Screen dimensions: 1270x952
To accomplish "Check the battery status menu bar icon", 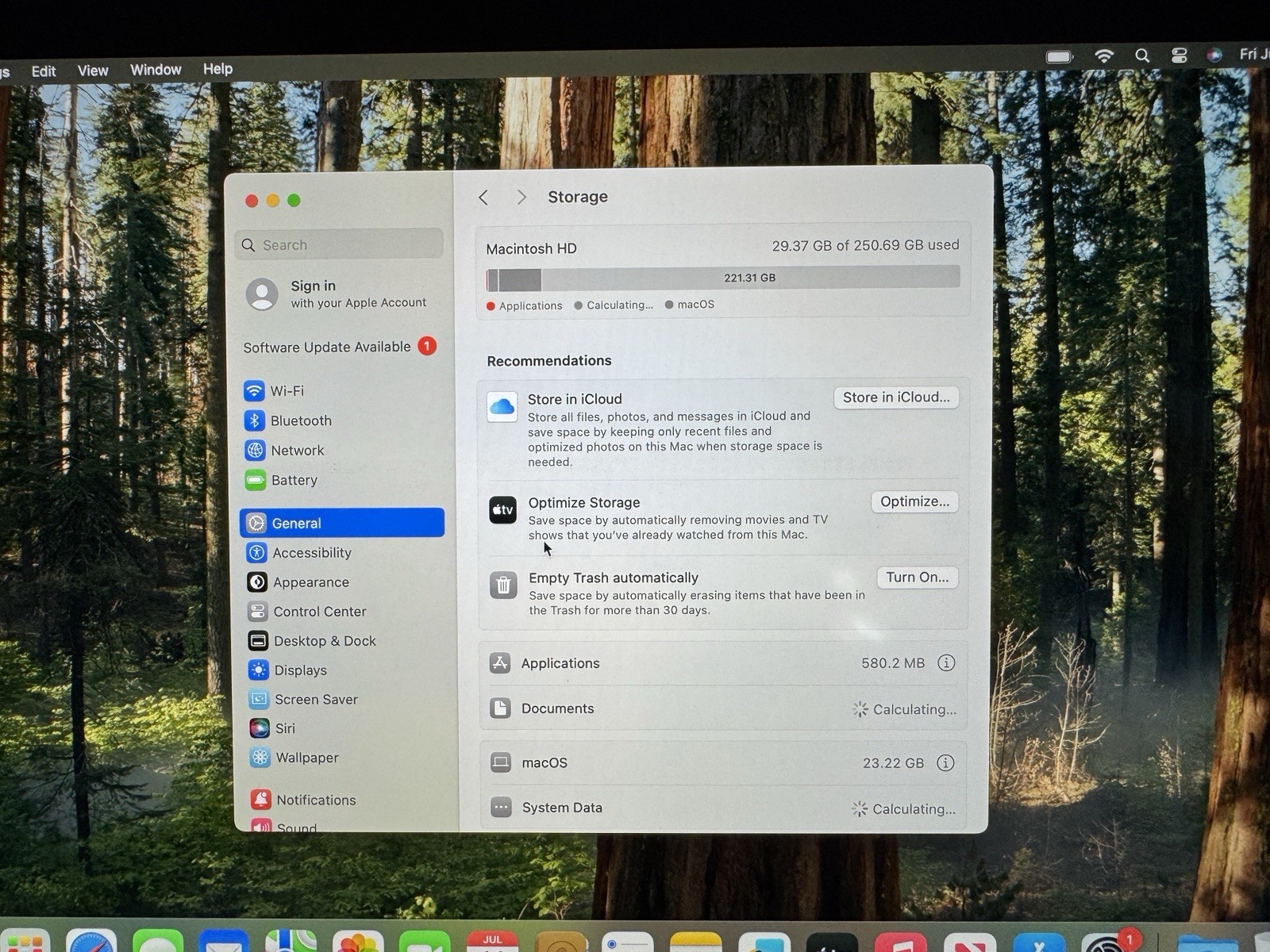I will click(1059, 56).
